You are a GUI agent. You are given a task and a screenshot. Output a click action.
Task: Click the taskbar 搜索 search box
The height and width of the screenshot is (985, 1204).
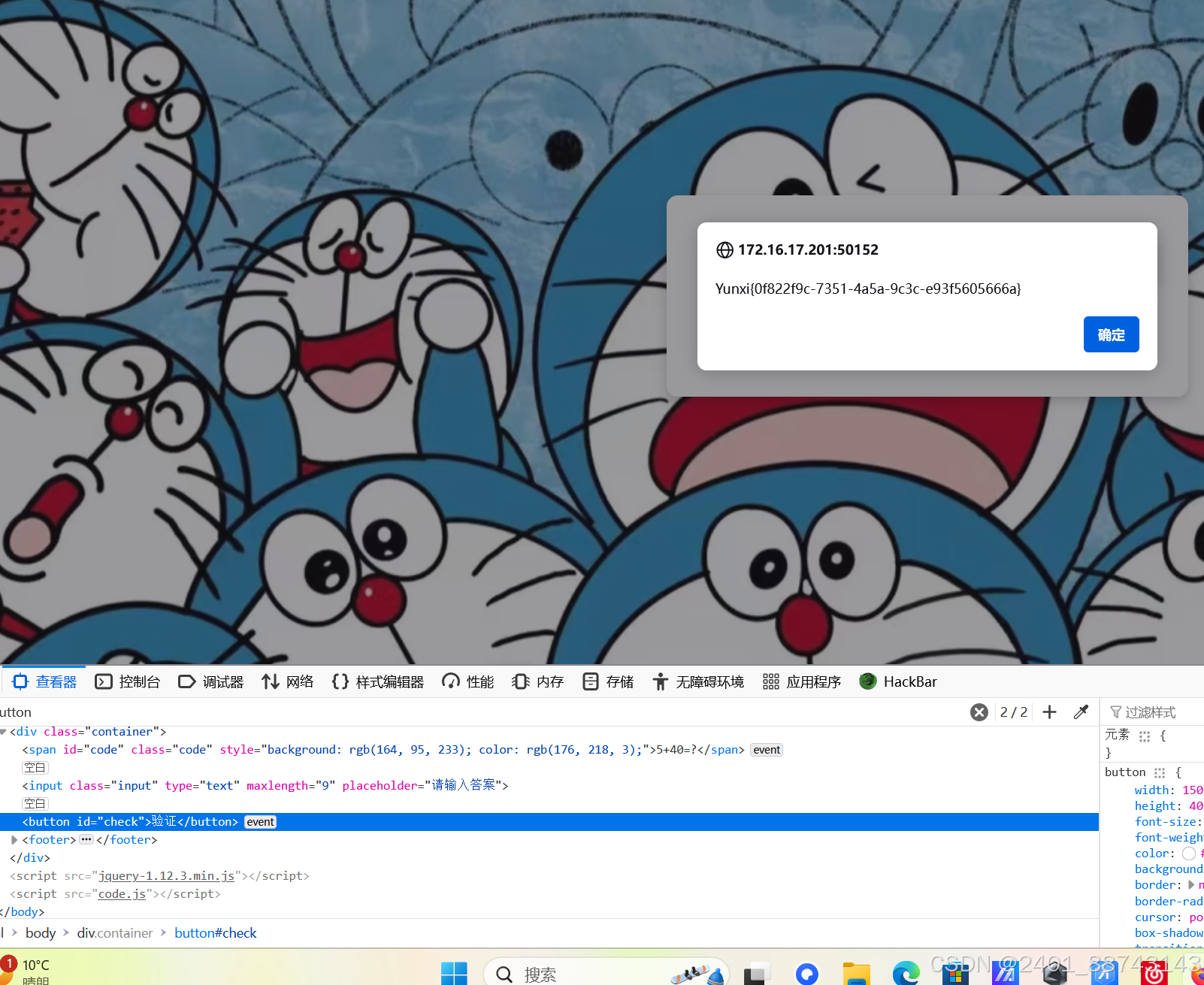coord(606,973)
